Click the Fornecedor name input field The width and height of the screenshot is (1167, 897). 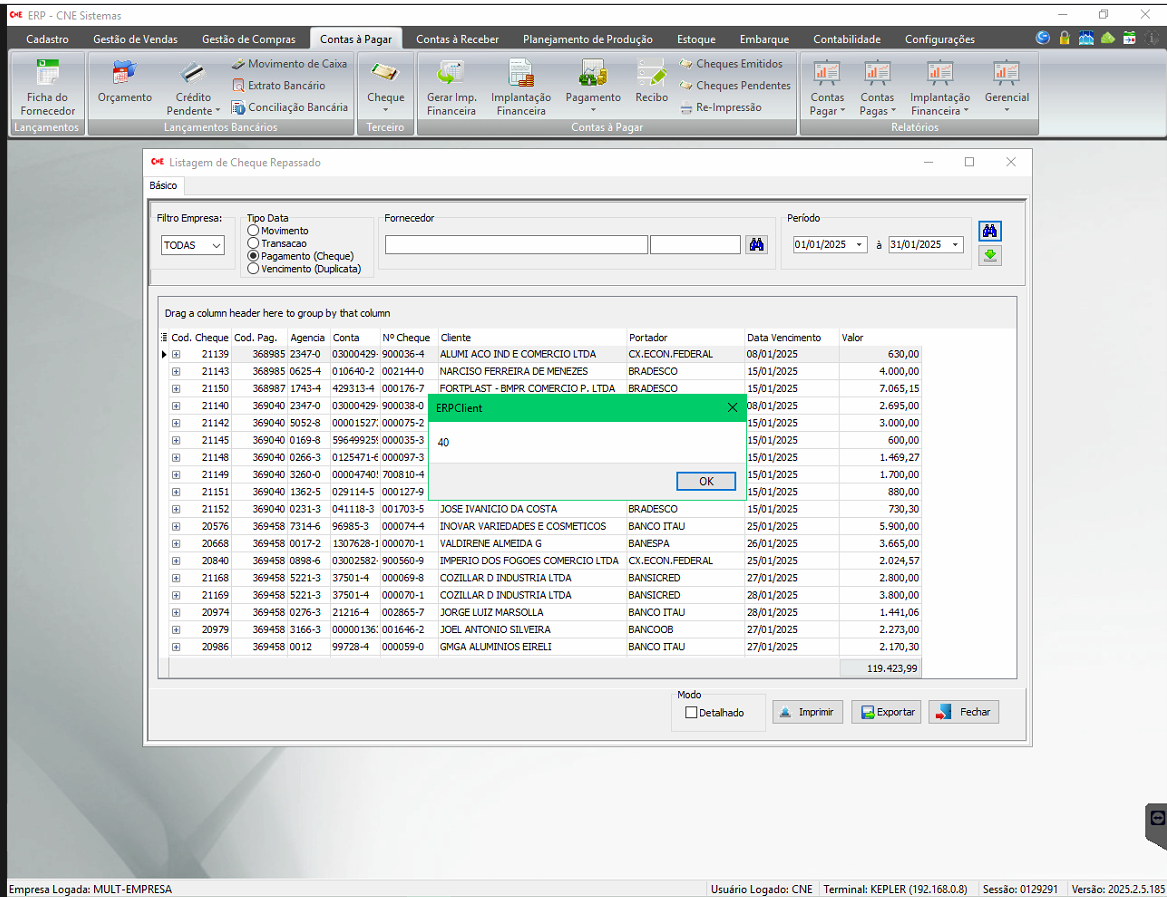point(516,245)
